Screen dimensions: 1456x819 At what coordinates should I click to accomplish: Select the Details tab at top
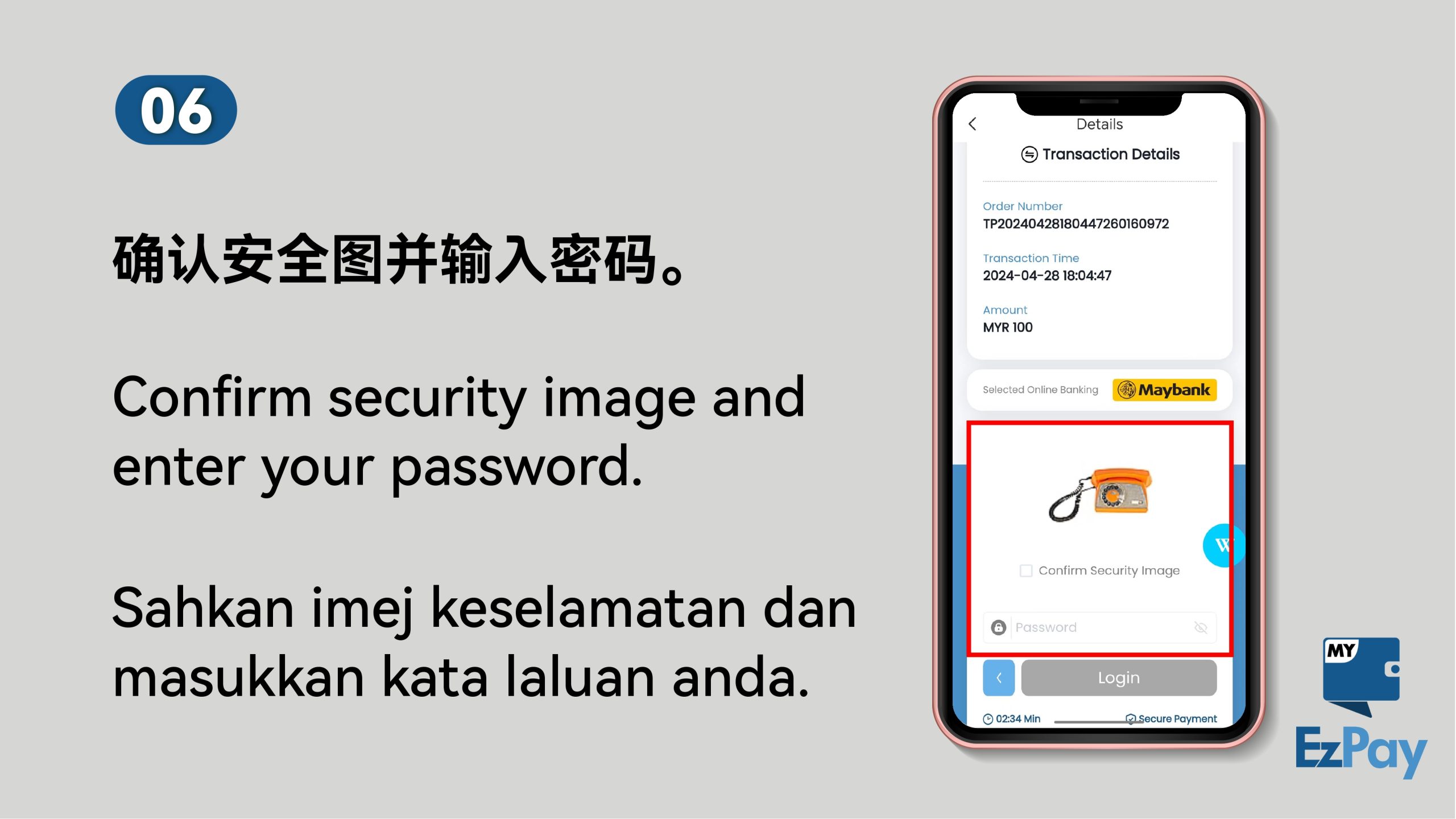[1098, 123]
